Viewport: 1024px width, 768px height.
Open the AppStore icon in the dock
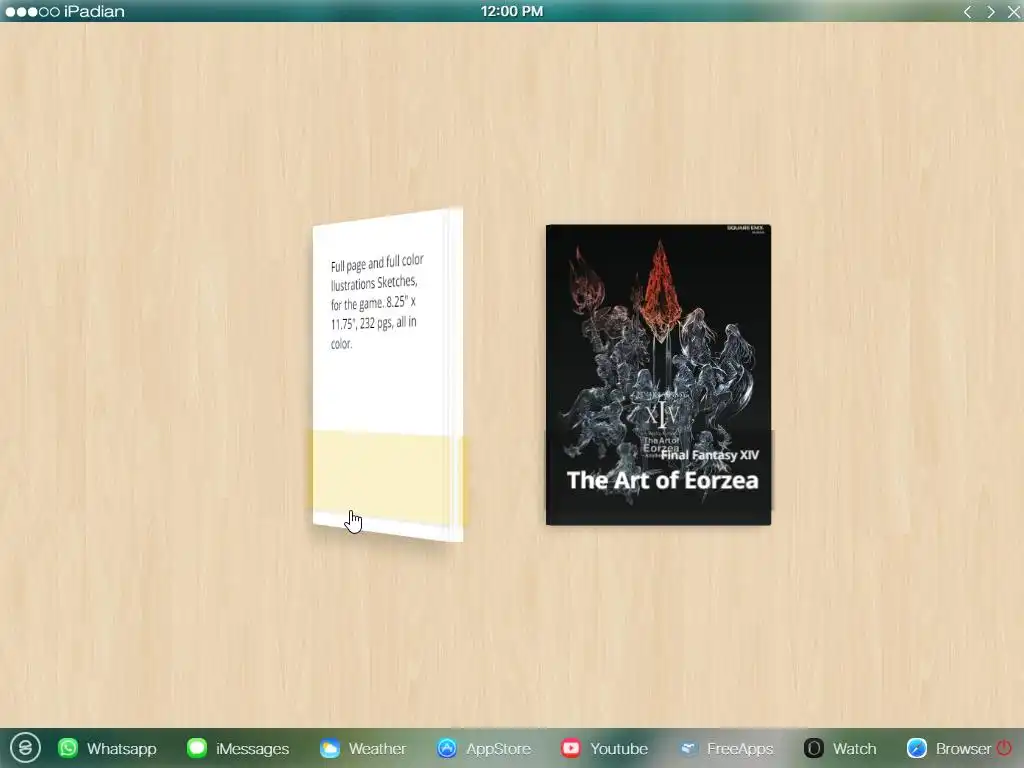click(447, 748)
